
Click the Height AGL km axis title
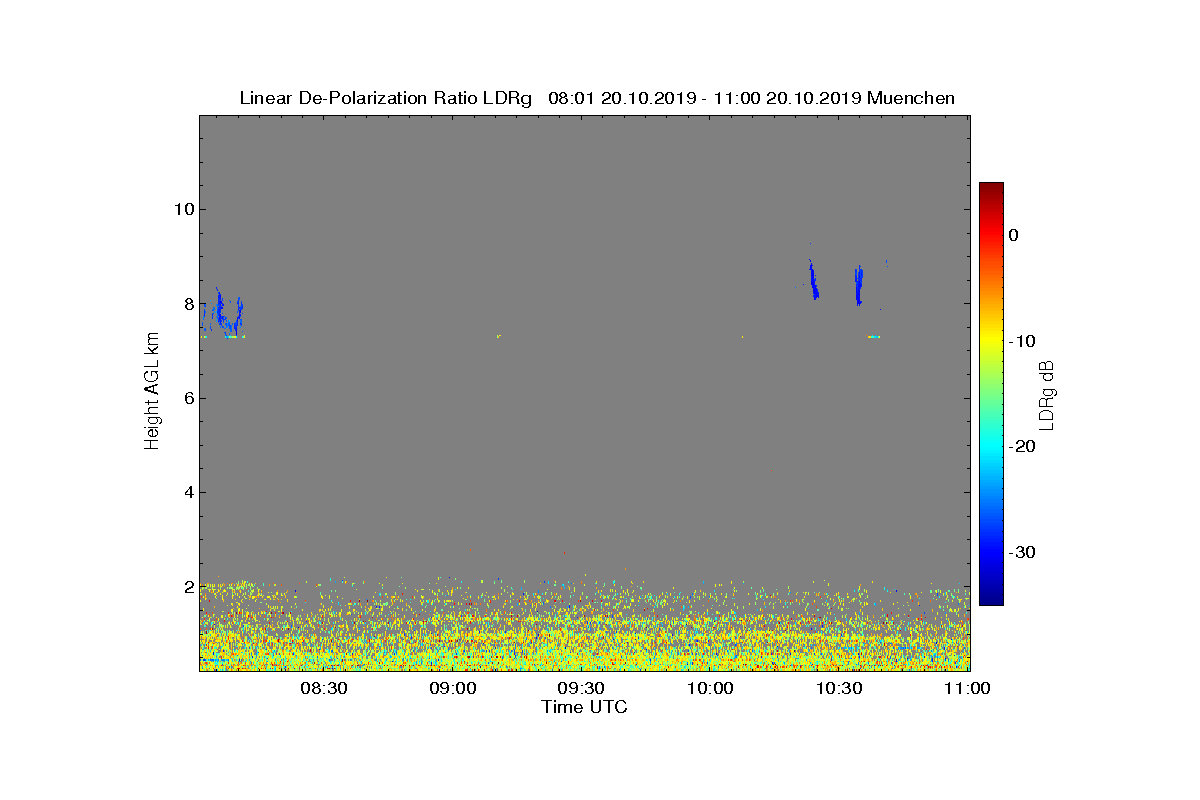coord(152,391)
